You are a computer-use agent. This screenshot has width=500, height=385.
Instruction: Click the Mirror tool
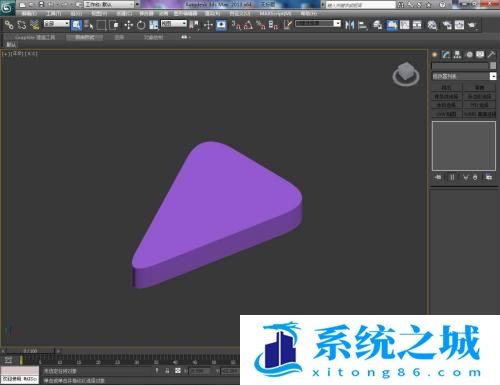[x=350, y=25]
